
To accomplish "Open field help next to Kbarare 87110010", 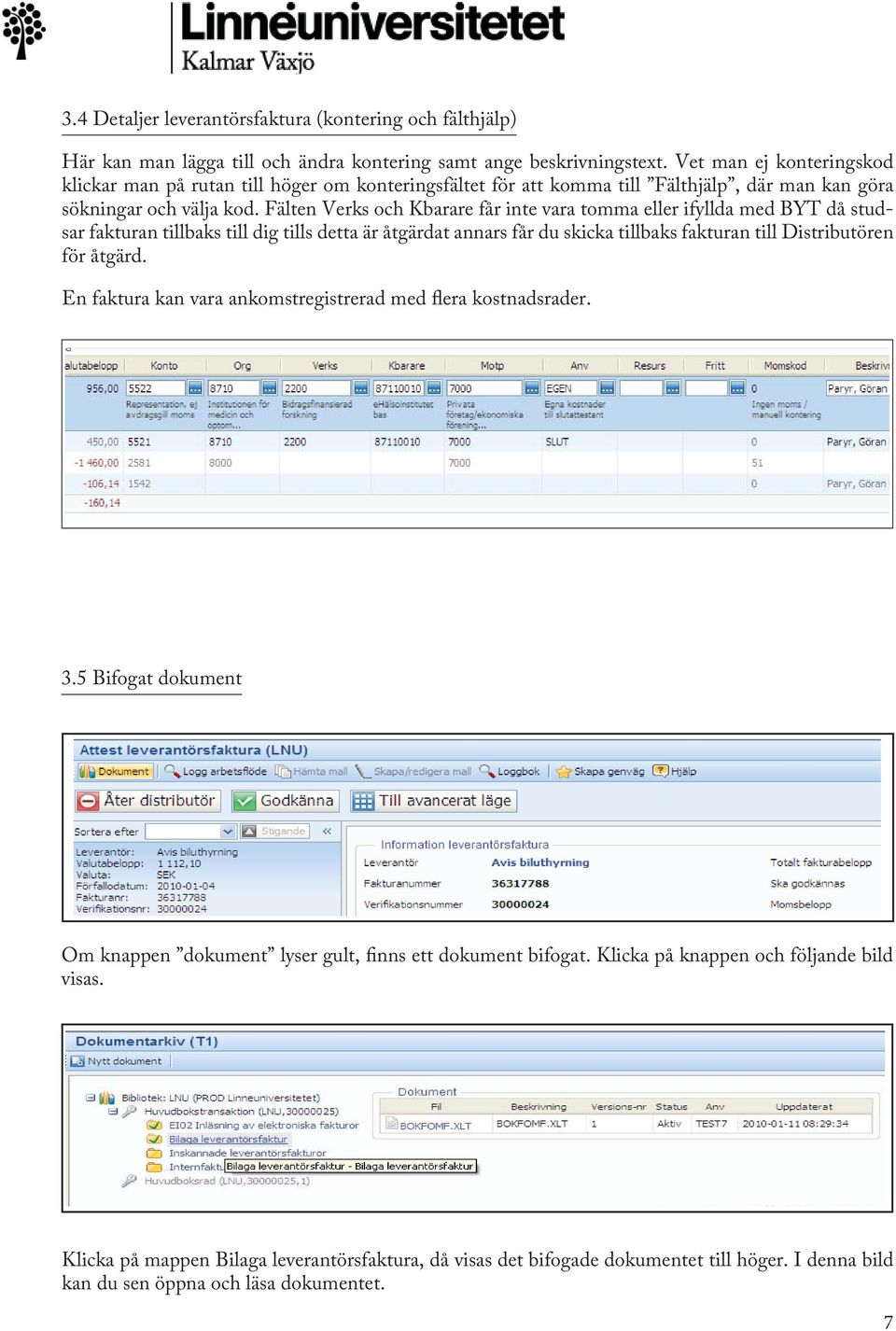I will point(434,388).
